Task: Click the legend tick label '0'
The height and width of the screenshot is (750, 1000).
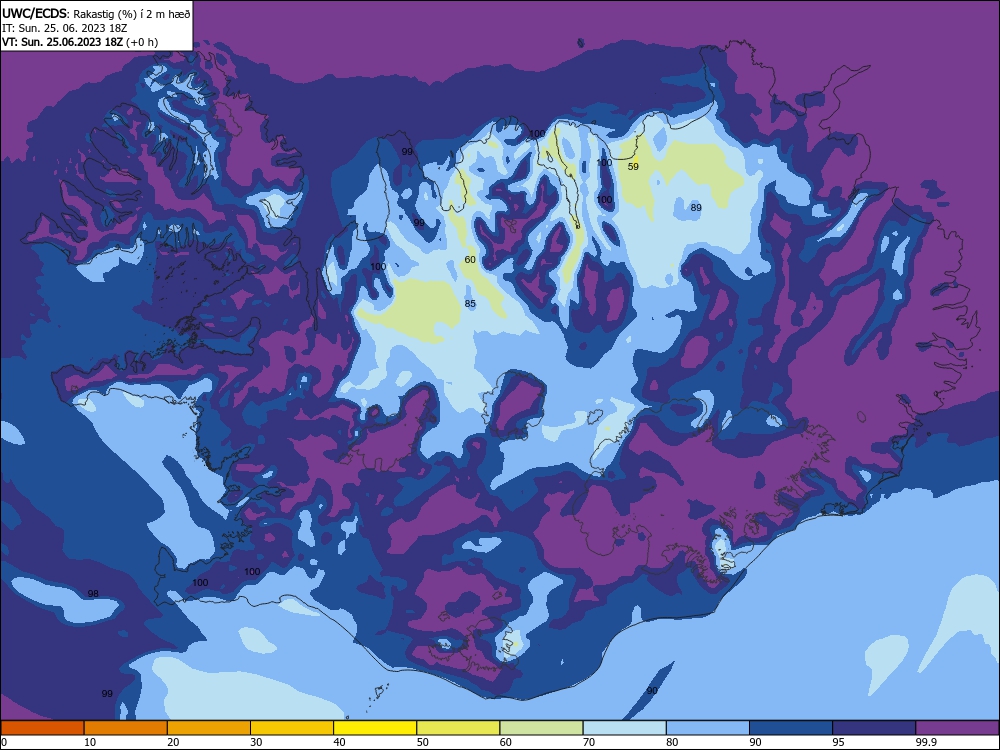Action: [4, 742]
